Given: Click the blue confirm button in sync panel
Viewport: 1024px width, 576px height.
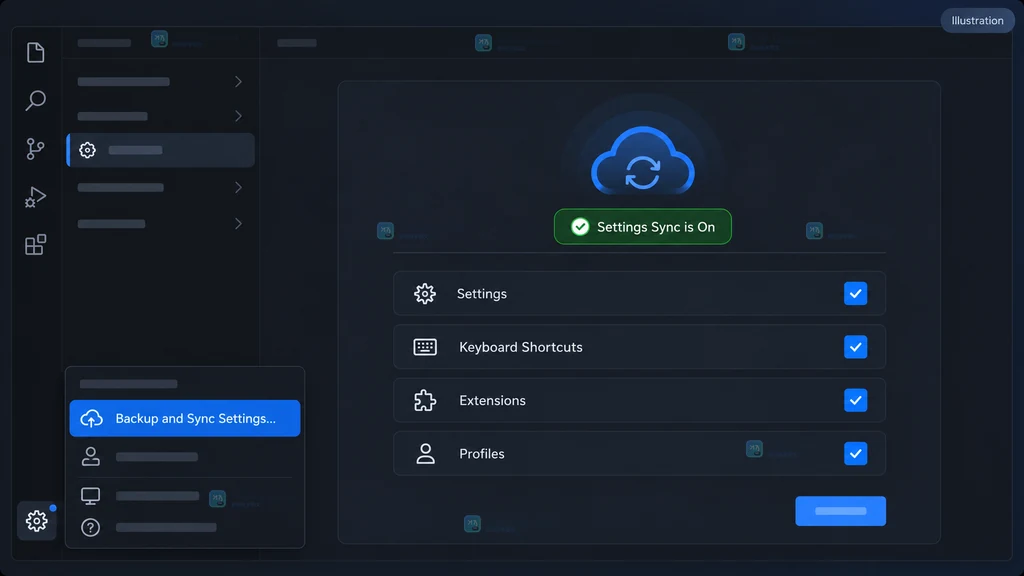Looking at the screenshot, I should coord(840,511).
